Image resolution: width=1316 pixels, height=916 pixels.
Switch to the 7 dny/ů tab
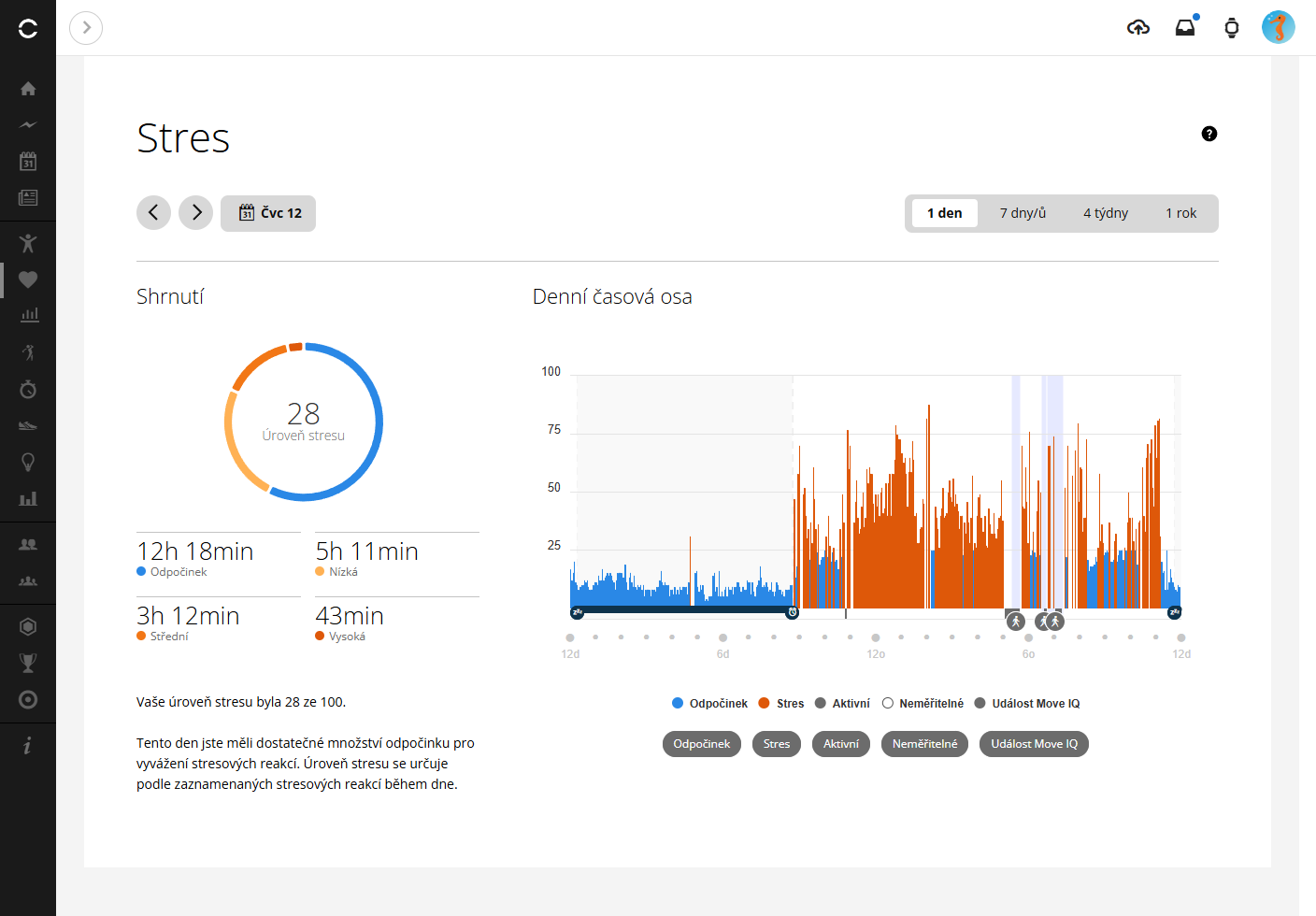pos(1023,213)
